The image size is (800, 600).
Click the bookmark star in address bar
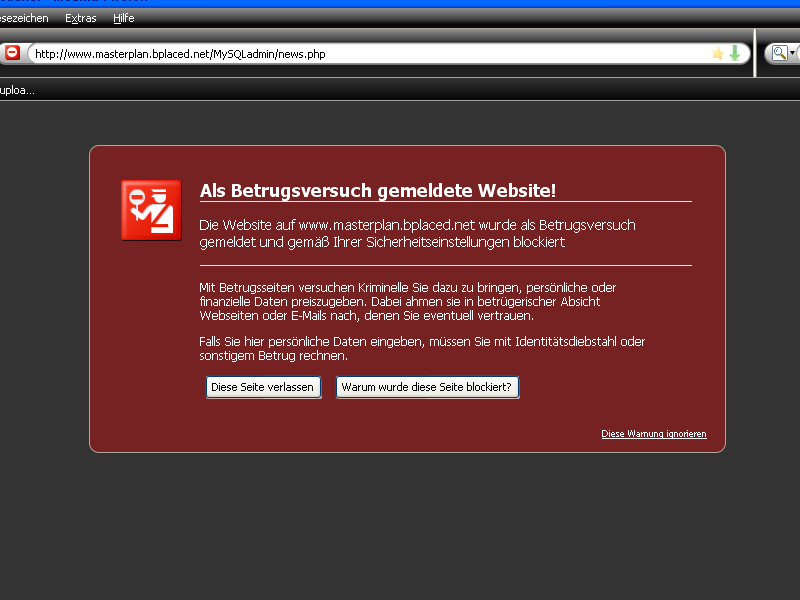point(717,54)
